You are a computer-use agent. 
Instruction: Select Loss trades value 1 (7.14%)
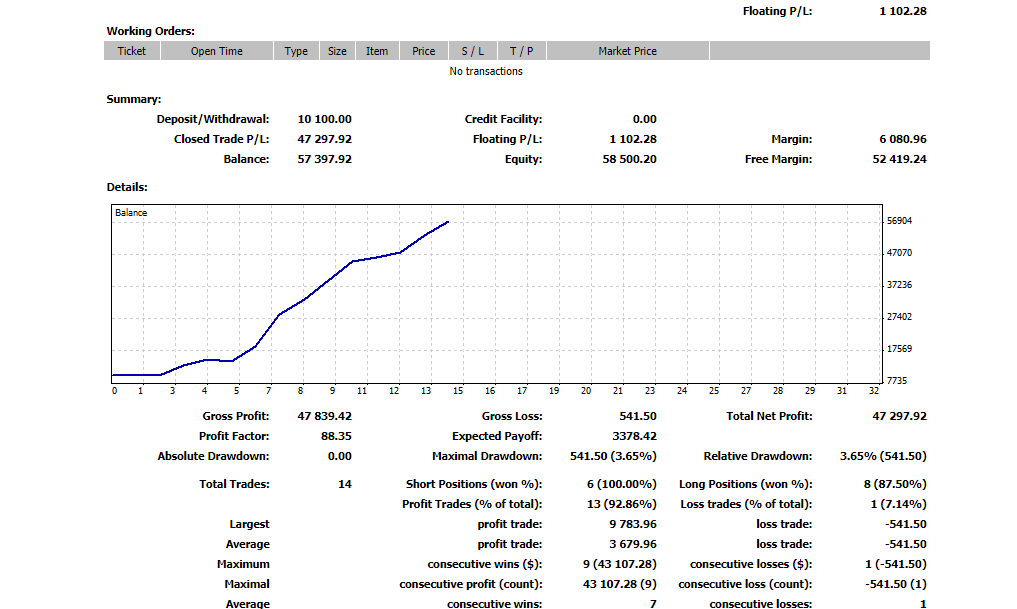tap(898, 505)
